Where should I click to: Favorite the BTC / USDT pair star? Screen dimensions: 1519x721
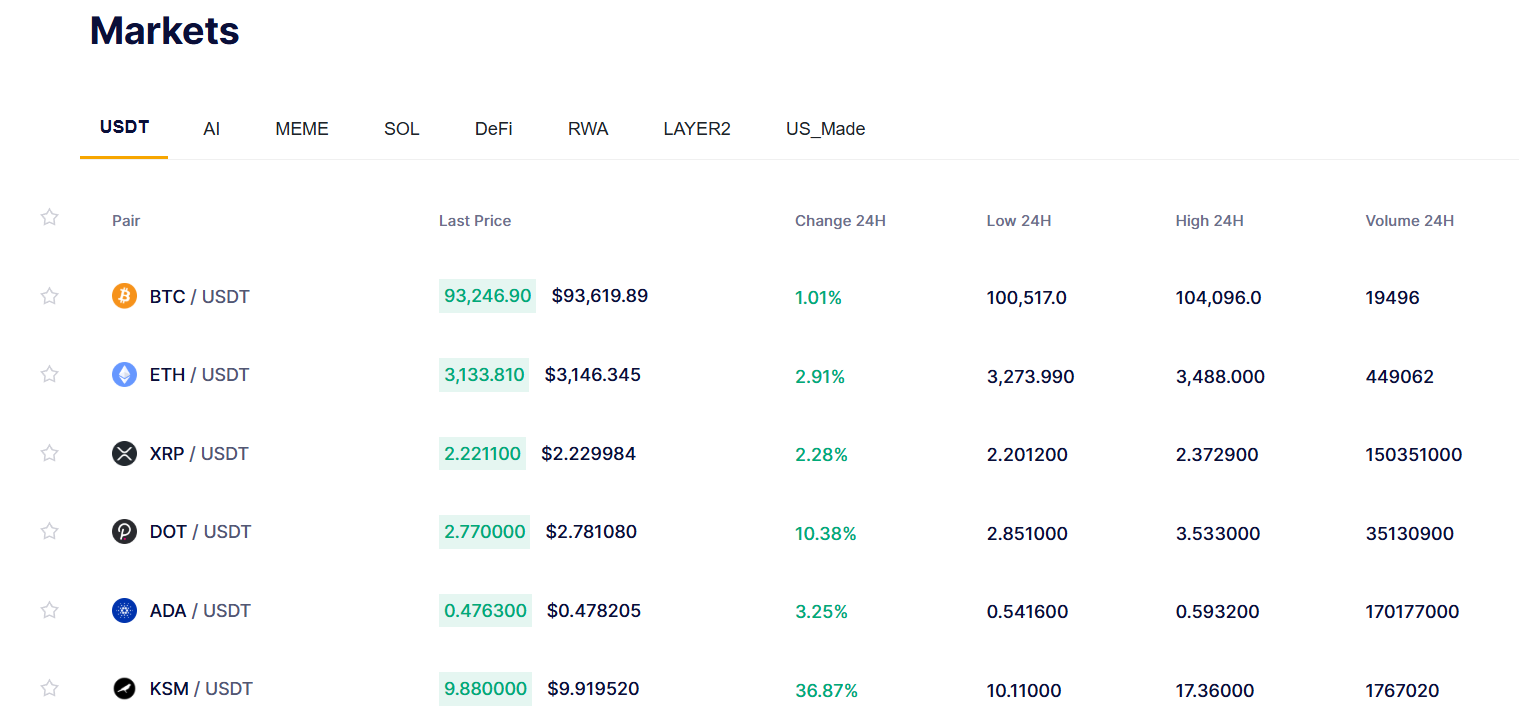click(x=49, y=296)
